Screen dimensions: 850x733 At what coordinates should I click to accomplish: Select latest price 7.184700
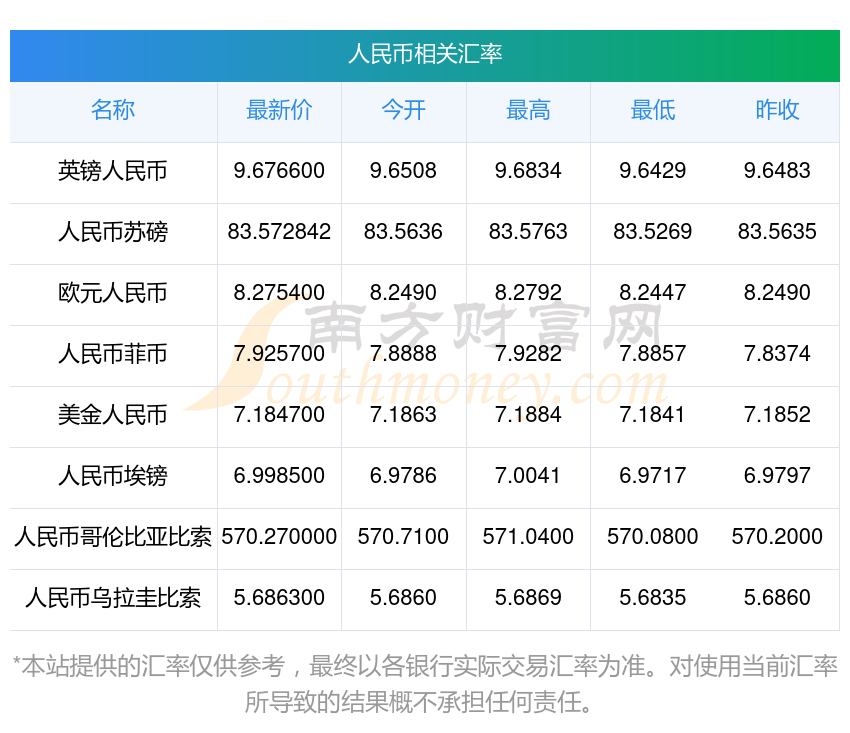tap(279, 415)
